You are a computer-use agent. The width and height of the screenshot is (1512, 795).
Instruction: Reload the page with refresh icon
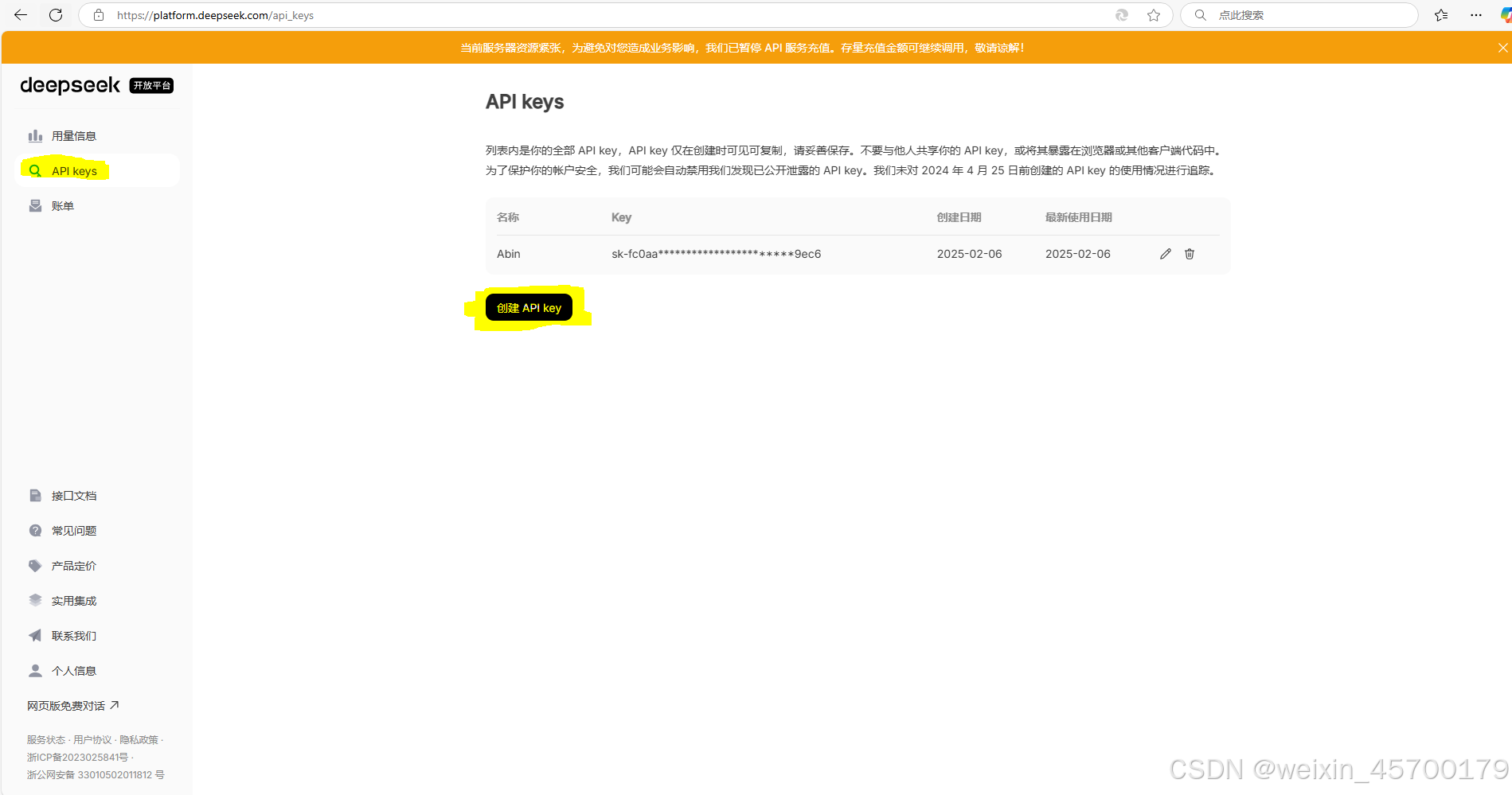pyautogui.click(x=56, y=15)
